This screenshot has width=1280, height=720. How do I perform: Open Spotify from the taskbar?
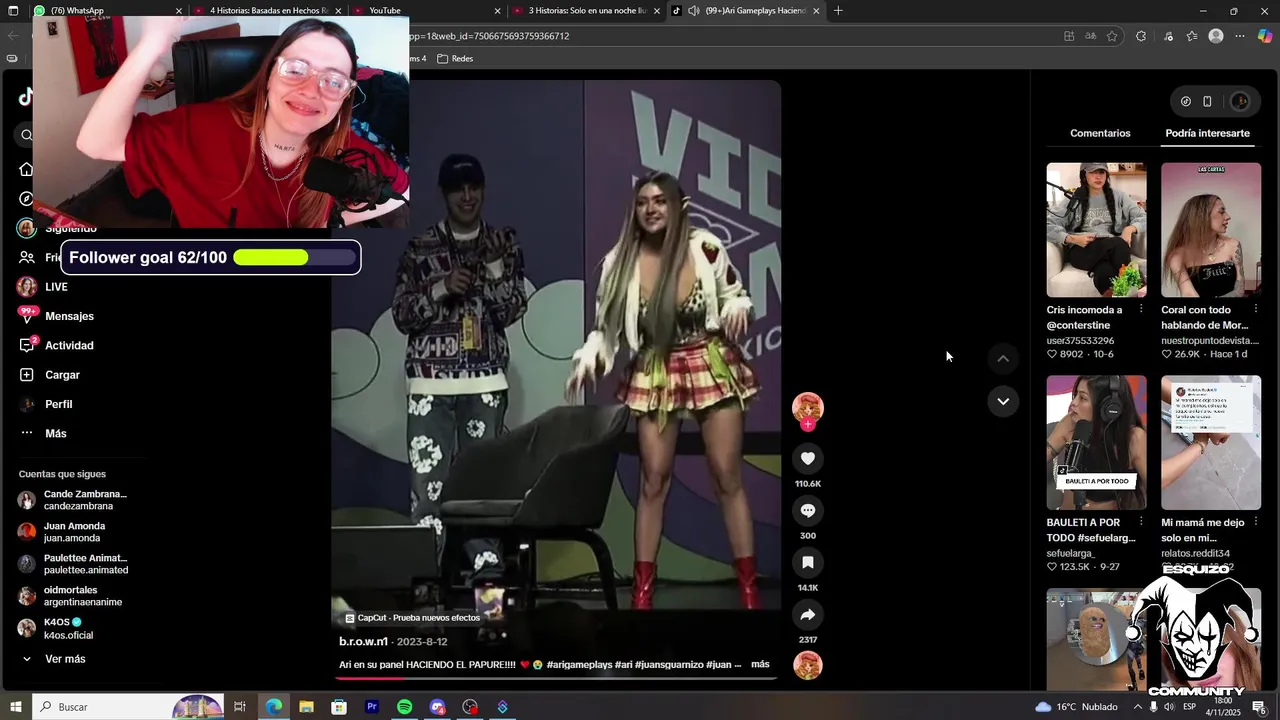pyautogui.click(x=404, y=707)
